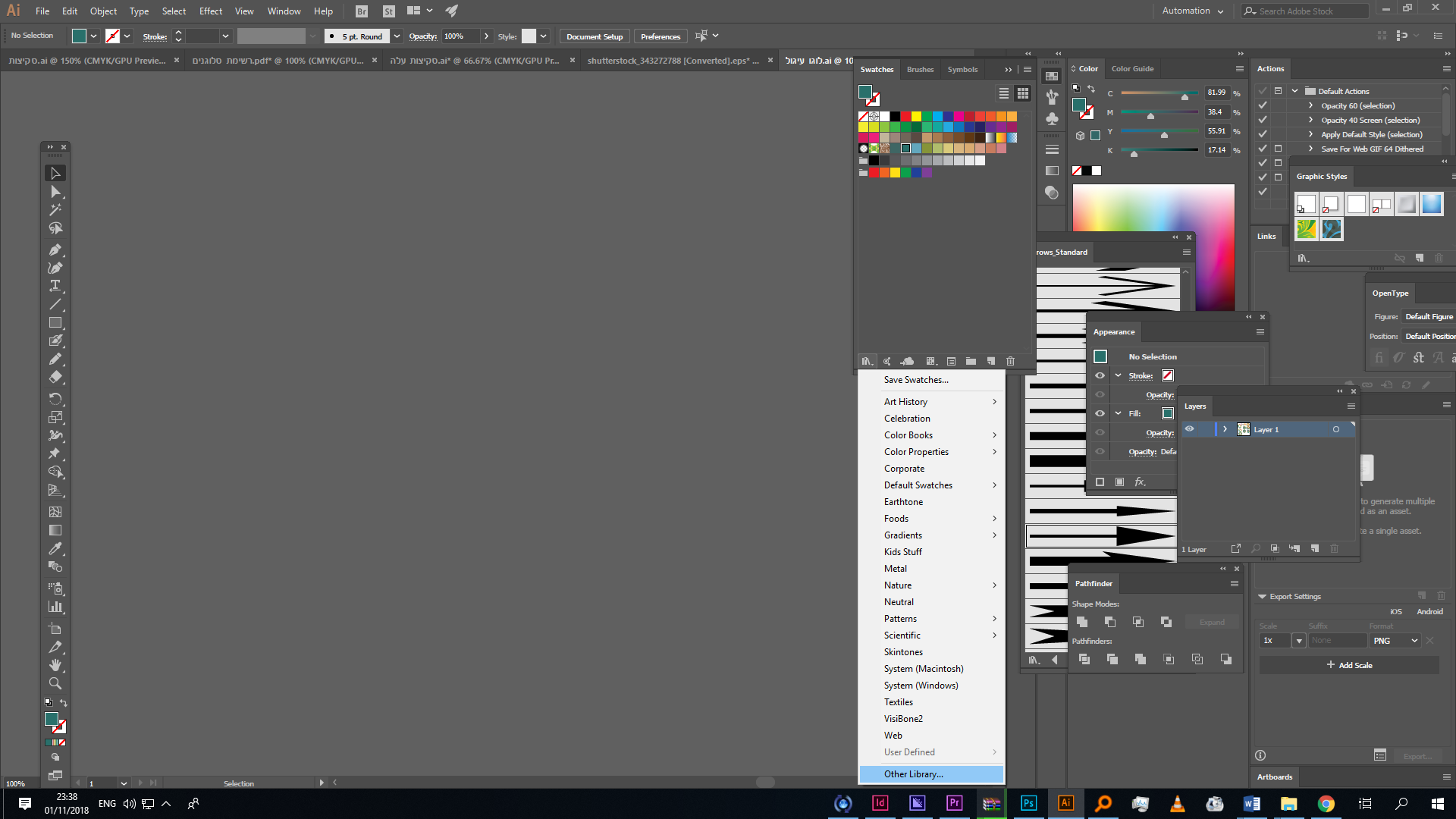Rename Layer 1 in the Layers panel
This screenshot has height=819, width=1456.
coord(1266,429)
